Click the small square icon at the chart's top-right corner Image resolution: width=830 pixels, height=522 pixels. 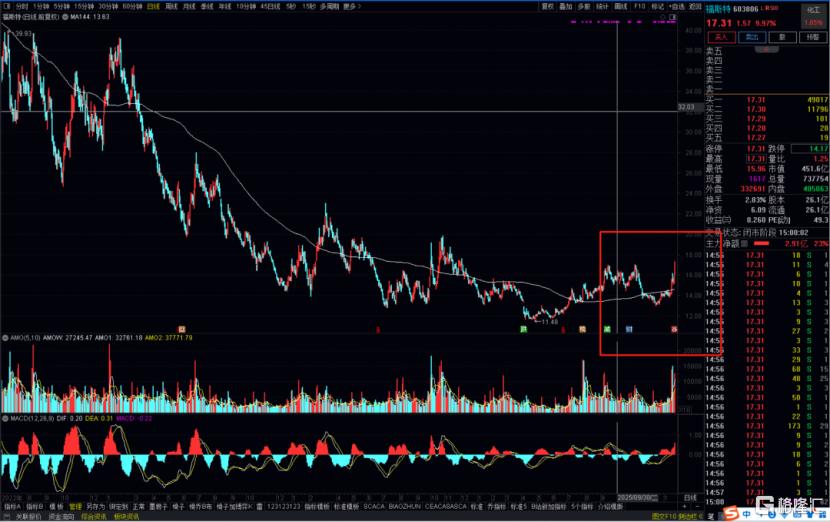point(673,17)
